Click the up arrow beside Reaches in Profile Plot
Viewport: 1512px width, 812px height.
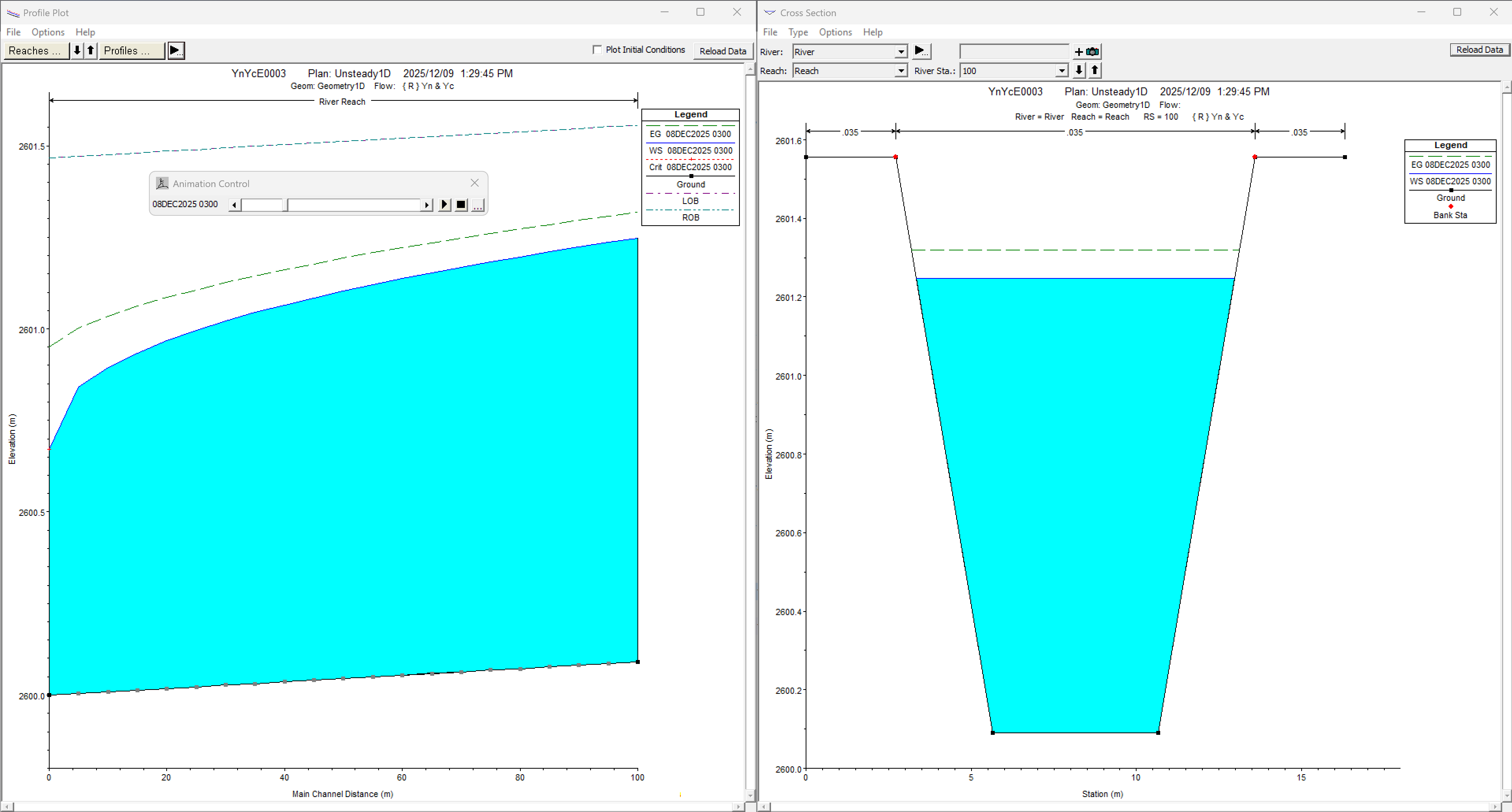click(x=91, y=50)
